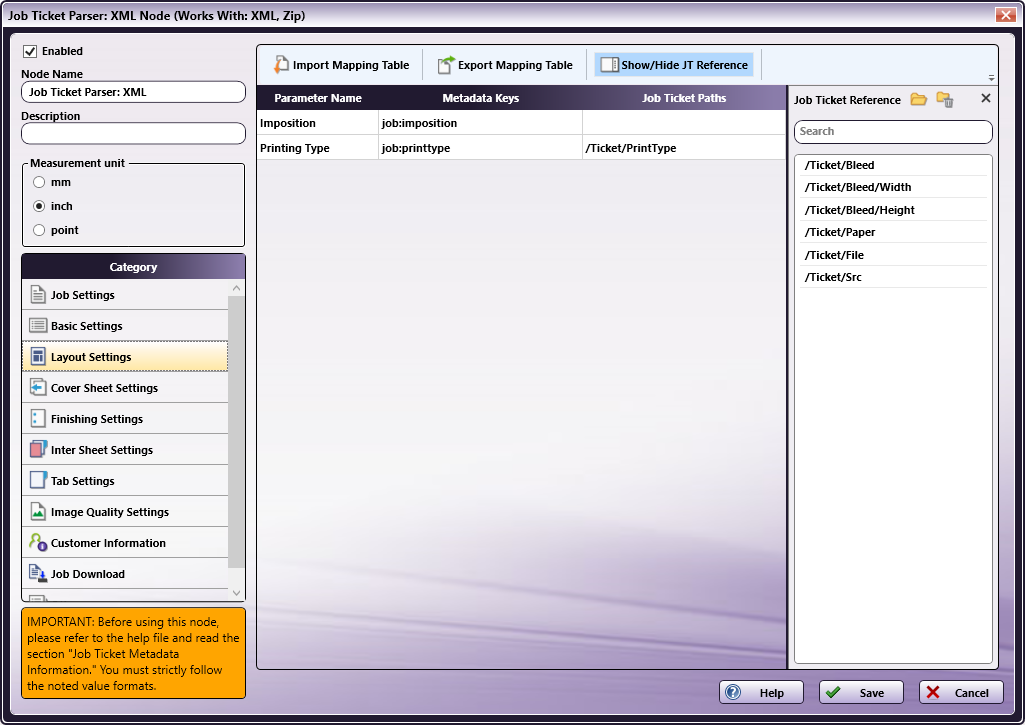
Task: Click the category list scroll down arrow
Action: [x=237, y=593]
